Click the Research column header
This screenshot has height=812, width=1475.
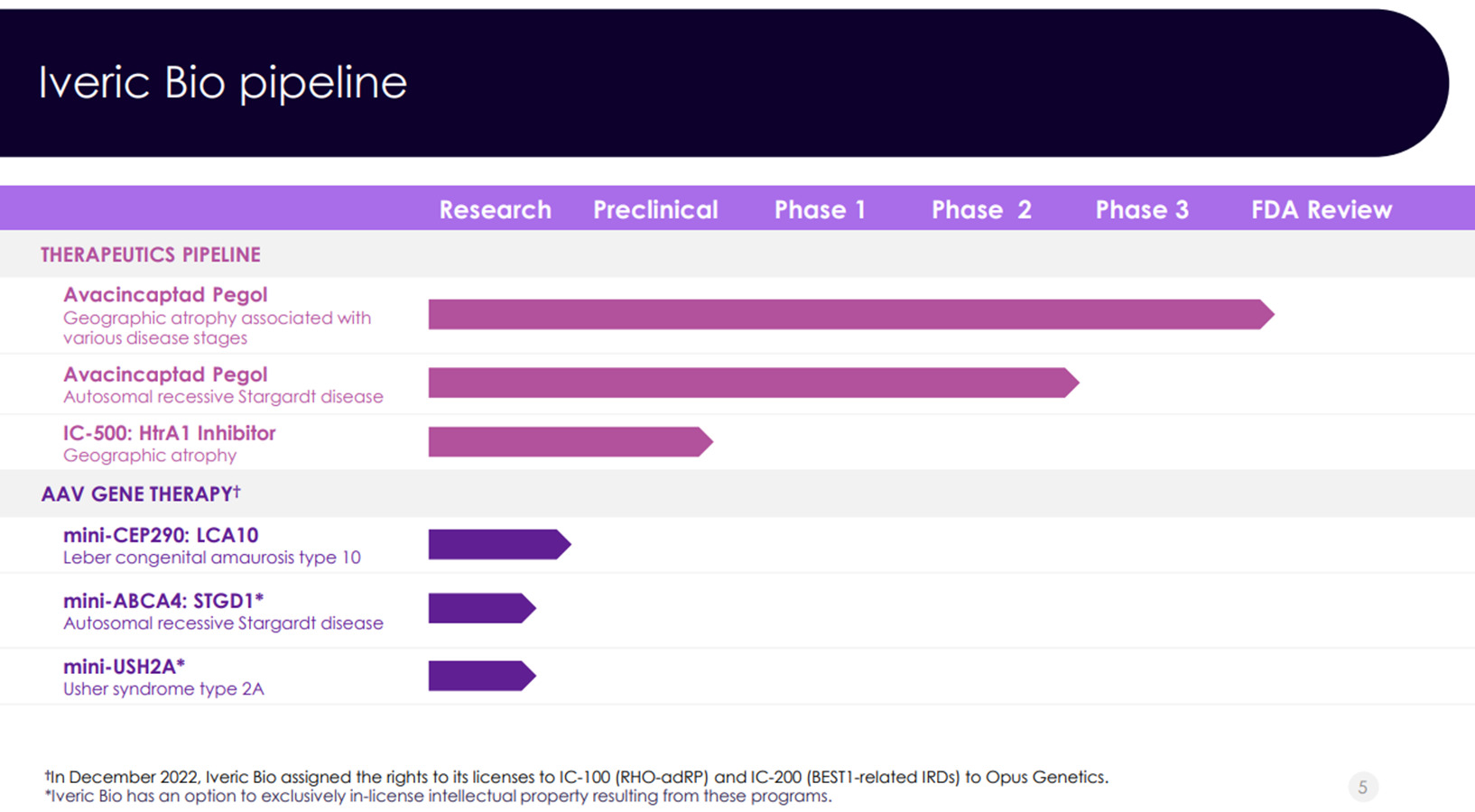pyautogui.click(x=495, y=209)
